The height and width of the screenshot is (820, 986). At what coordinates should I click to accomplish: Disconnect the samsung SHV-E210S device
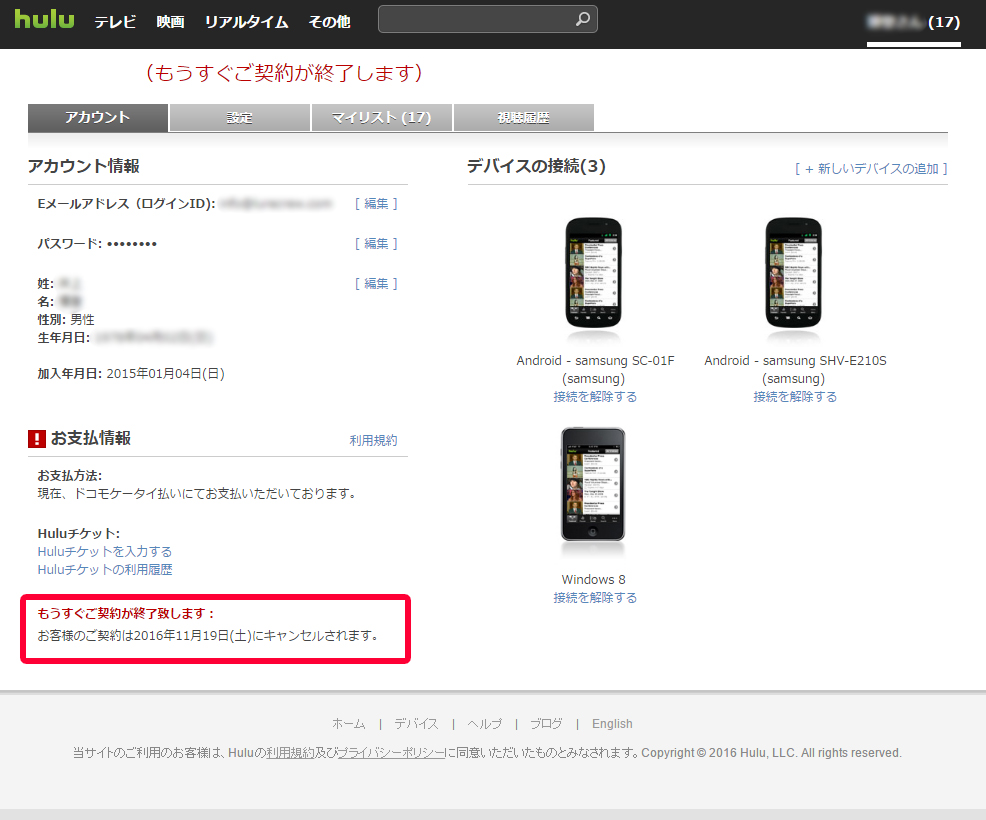(795, 397)
